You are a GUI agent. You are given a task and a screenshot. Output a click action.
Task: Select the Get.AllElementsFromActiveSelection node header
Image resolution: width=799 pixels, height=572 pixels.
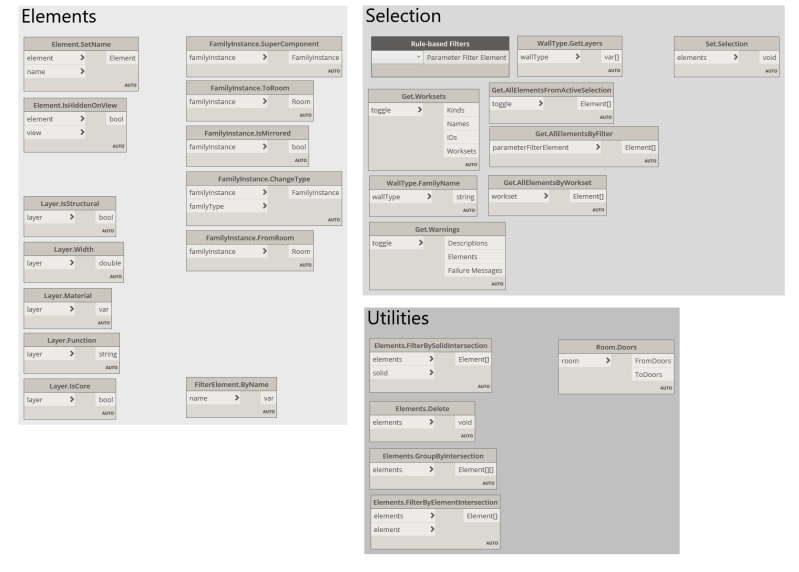[x=551, y=90]
